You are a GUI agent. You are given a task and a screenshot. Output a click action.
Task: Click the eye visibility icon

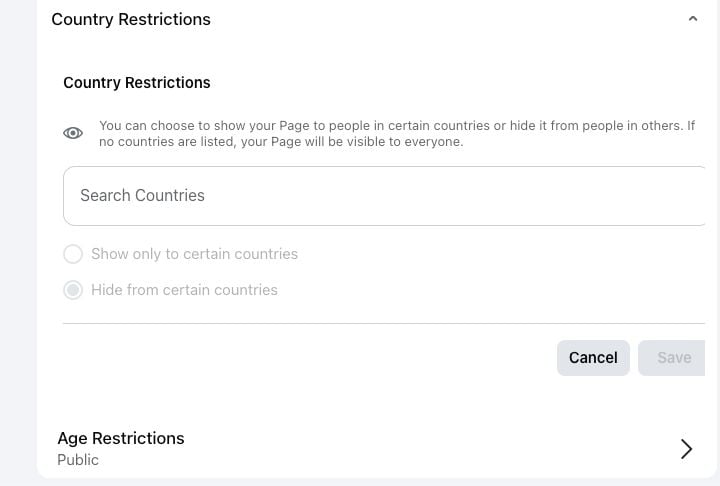[73, 133]
